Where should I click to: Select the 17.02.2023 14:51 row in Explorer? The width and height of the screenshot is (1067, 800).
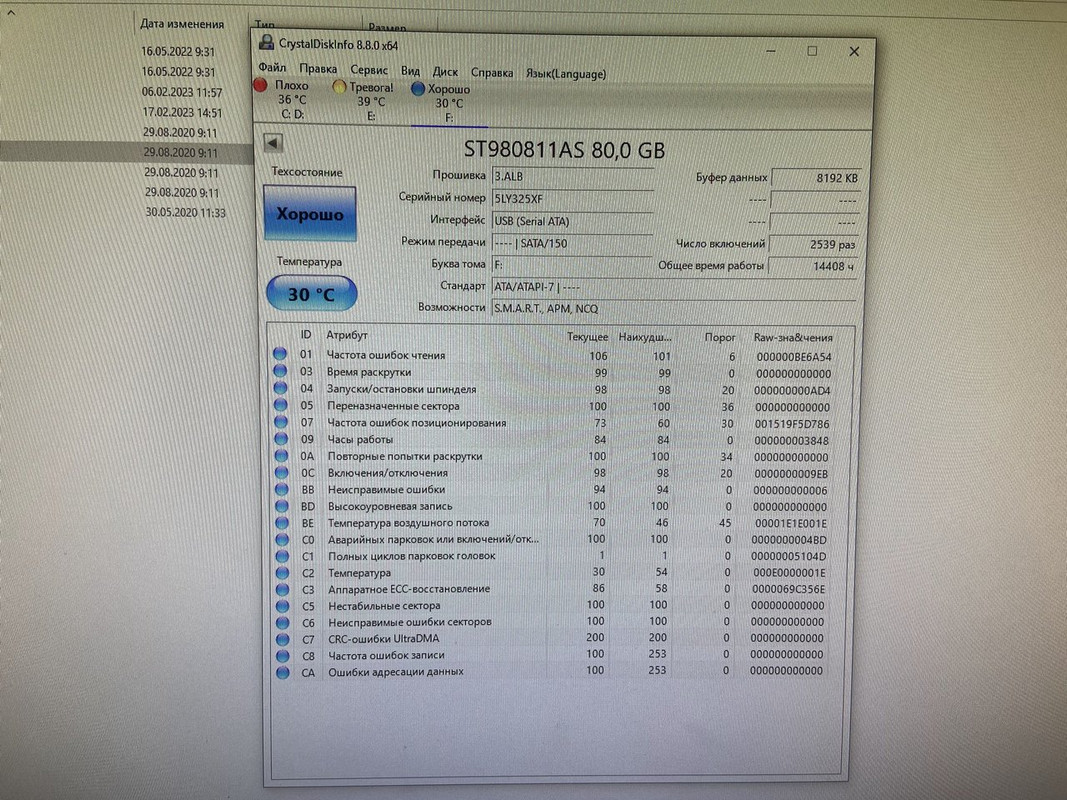pyautogui.click(x=182, y=112)
